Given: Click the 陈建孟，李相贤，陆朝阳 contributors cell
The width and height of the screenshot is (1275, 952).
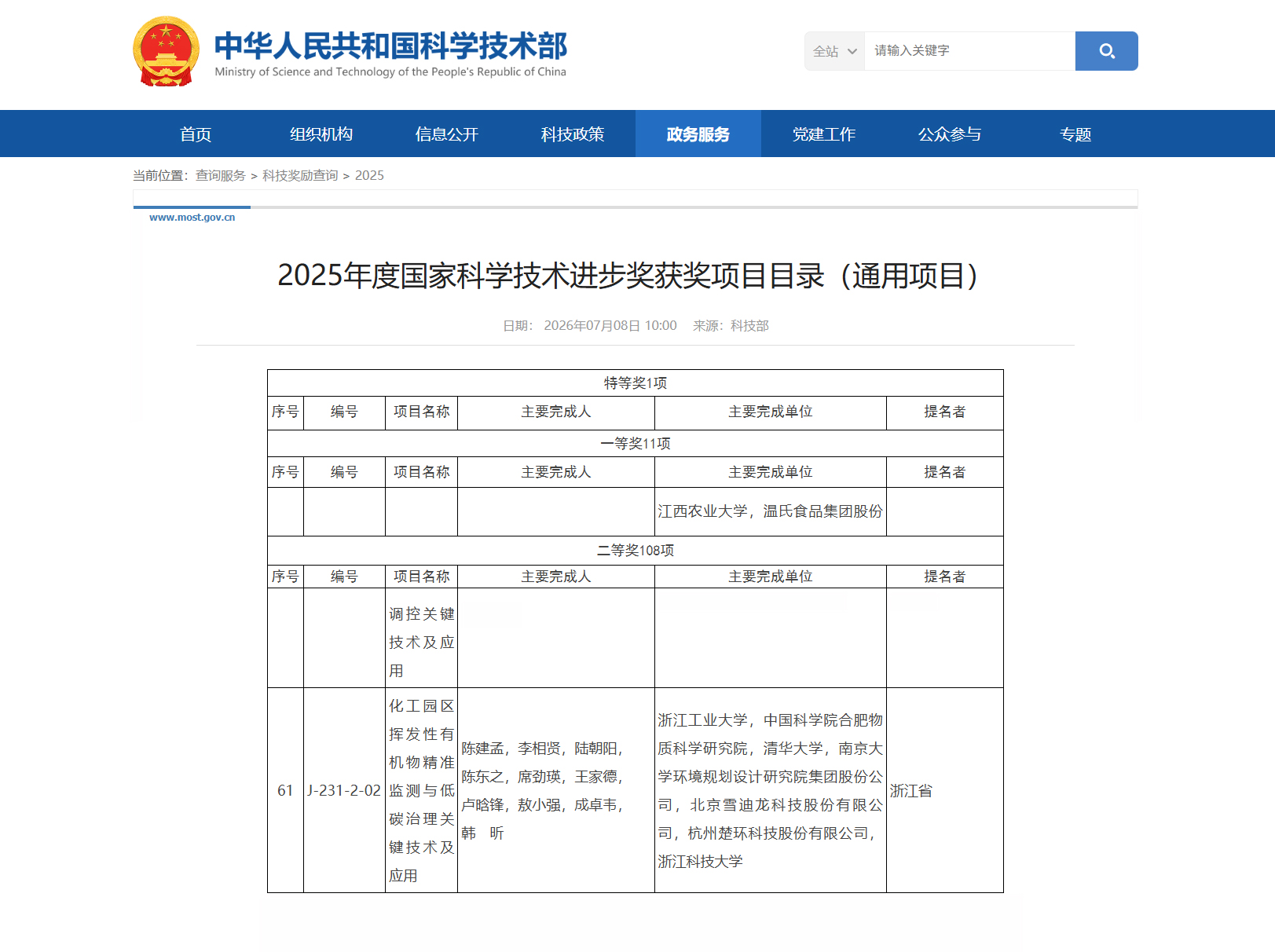Looking at the screenshot, I should click(556, 790).
